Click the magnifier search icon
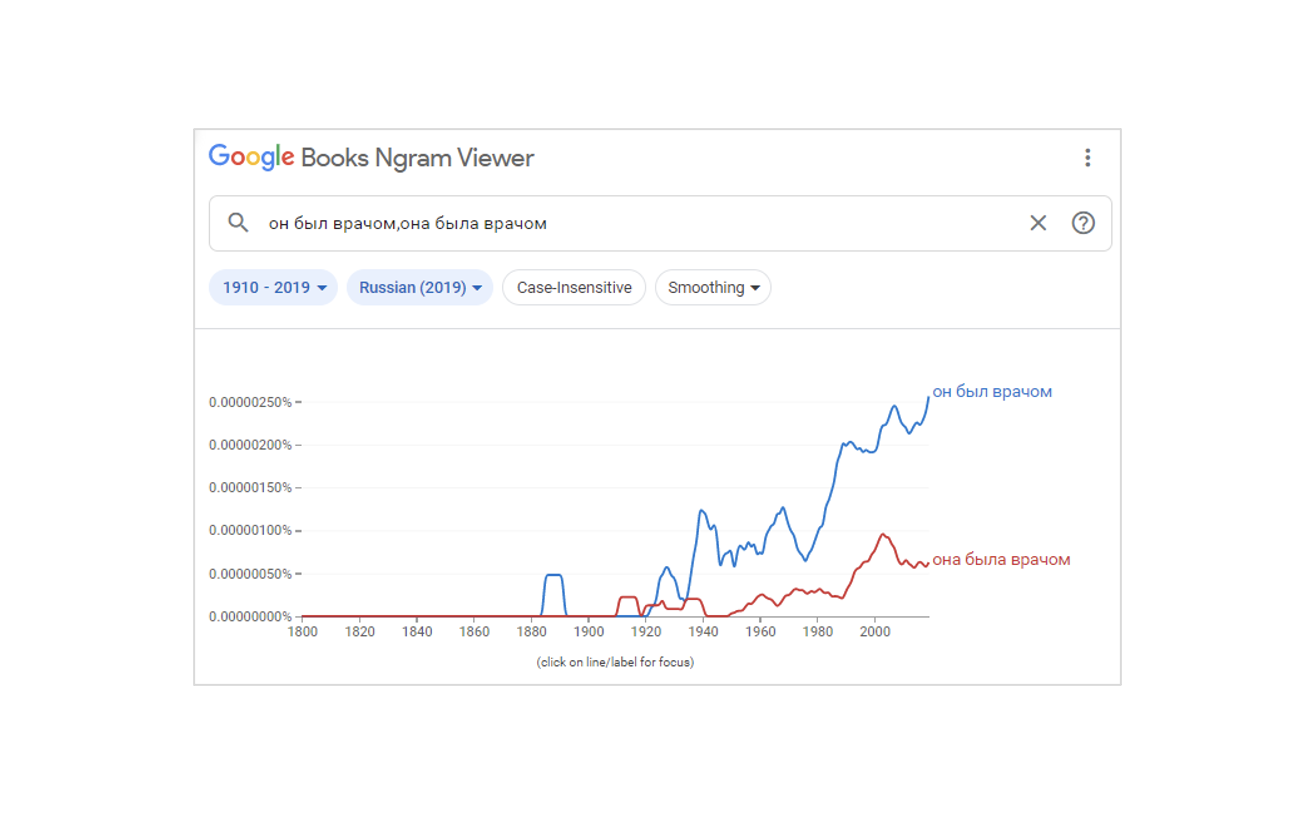 [238, 223]
